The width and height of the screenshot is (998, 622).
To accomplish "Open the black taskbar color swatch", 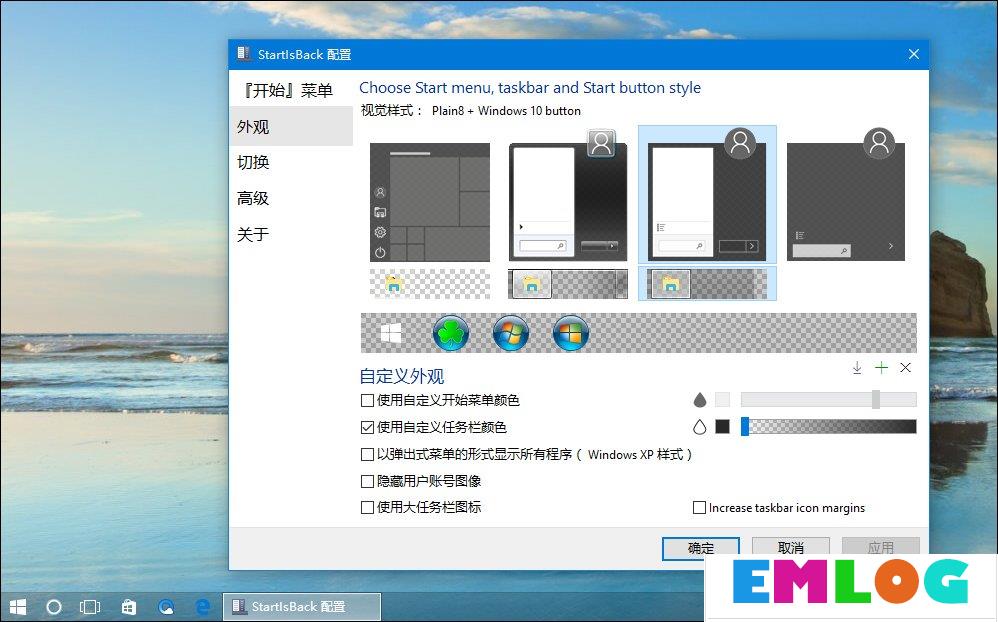I will (722, 427).
